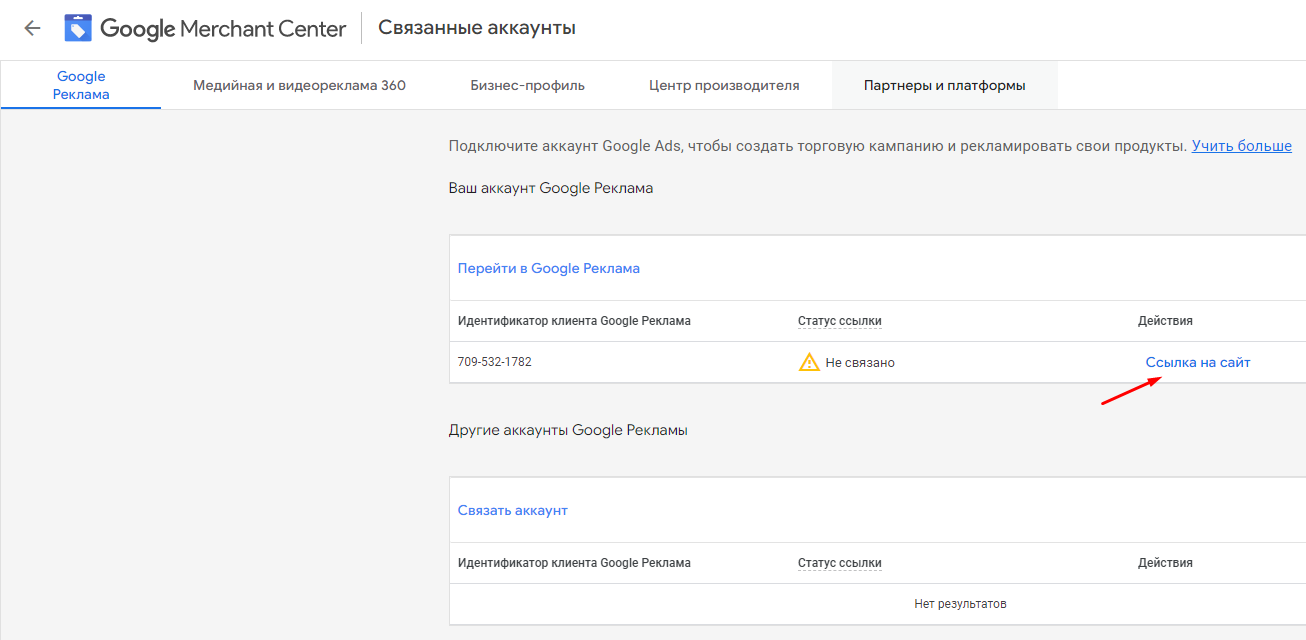This screenshot has height=640, width=1306.
Task: Go to the Центр производителя tab
Action: (724, 85)
